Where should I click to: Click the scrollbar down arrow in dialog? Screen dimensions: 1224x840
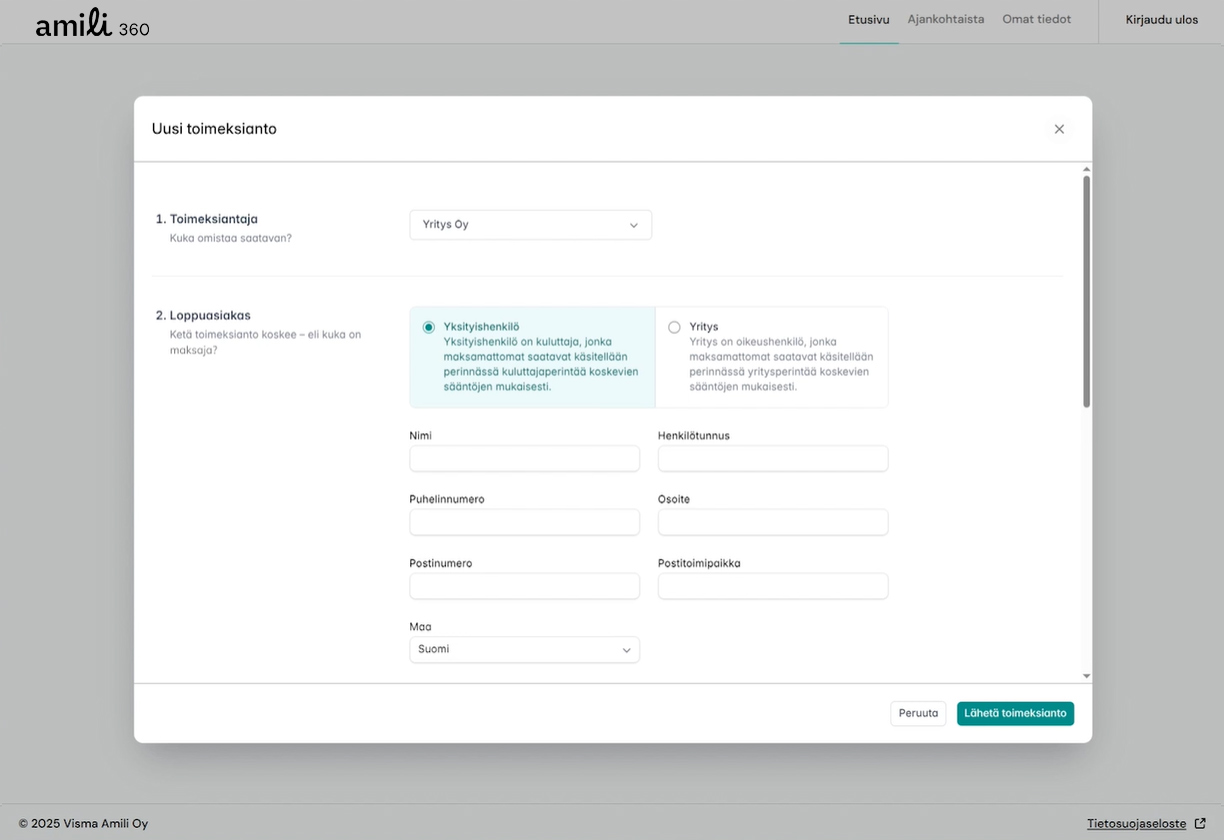pyautogui.click(x=1086, y=677)
